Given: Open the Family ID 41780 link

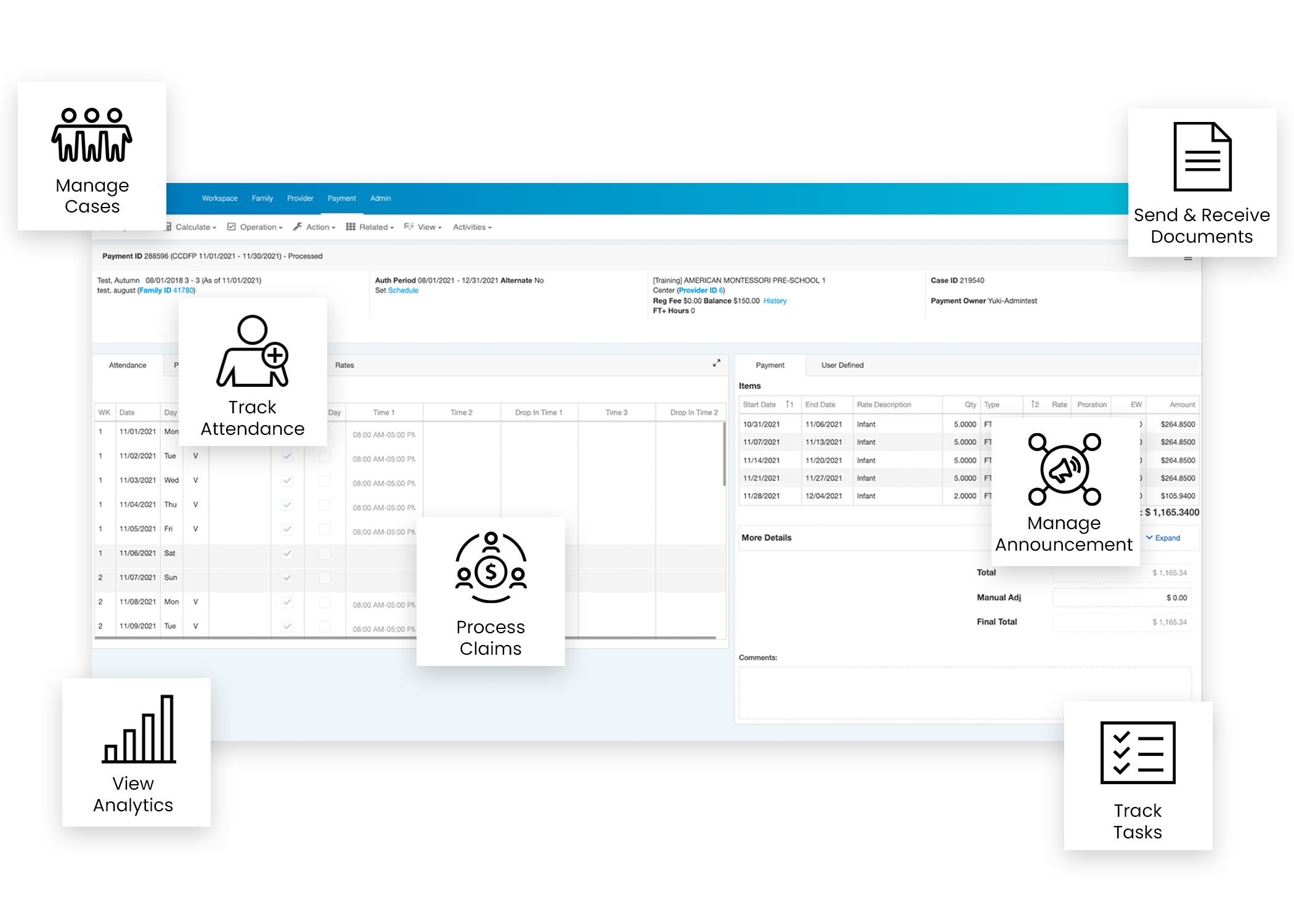Looking at the screenshot, I should (166, 291).
